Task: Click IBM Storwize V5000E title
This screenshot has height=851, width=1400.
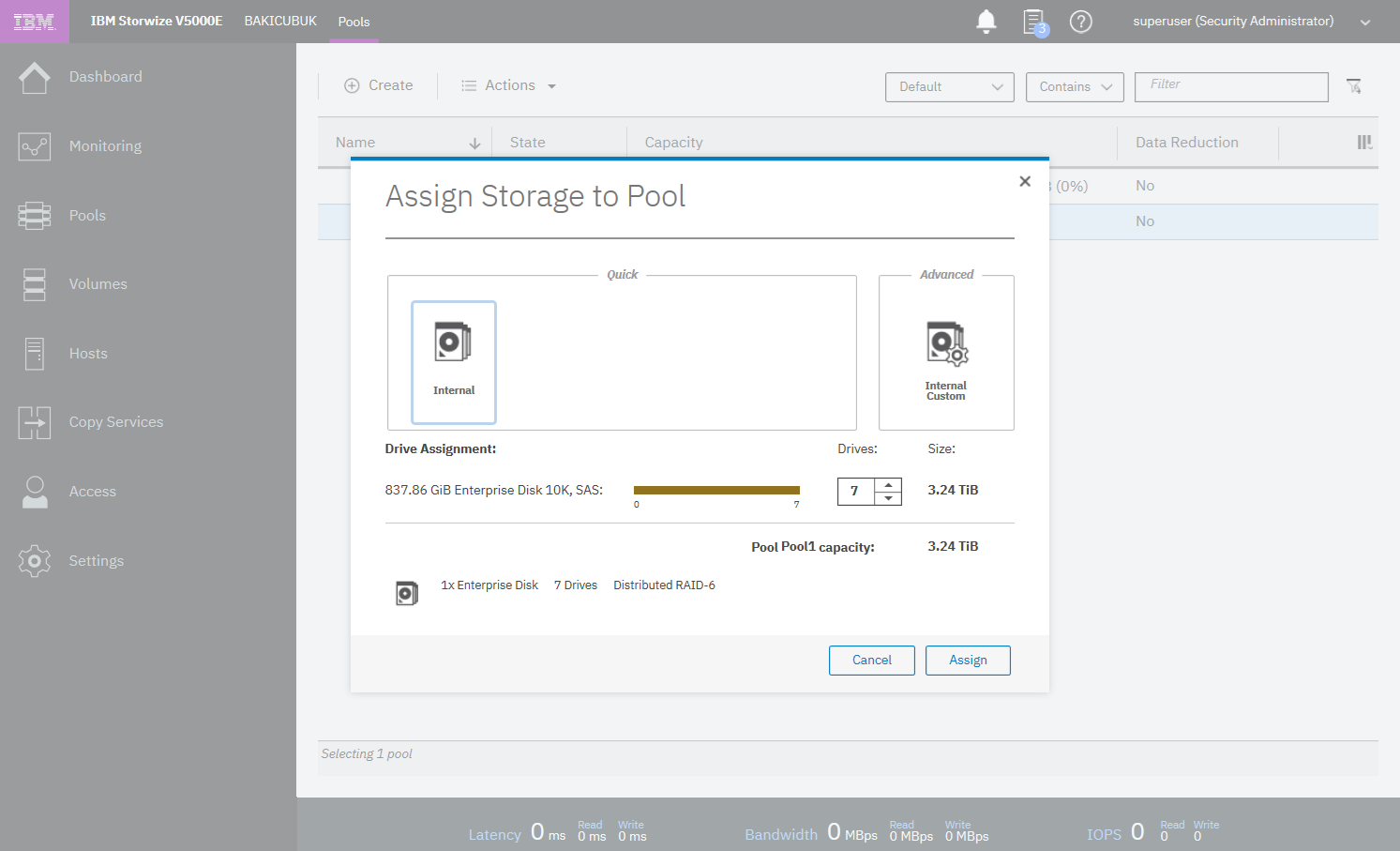Action: (x=157, y=21)
